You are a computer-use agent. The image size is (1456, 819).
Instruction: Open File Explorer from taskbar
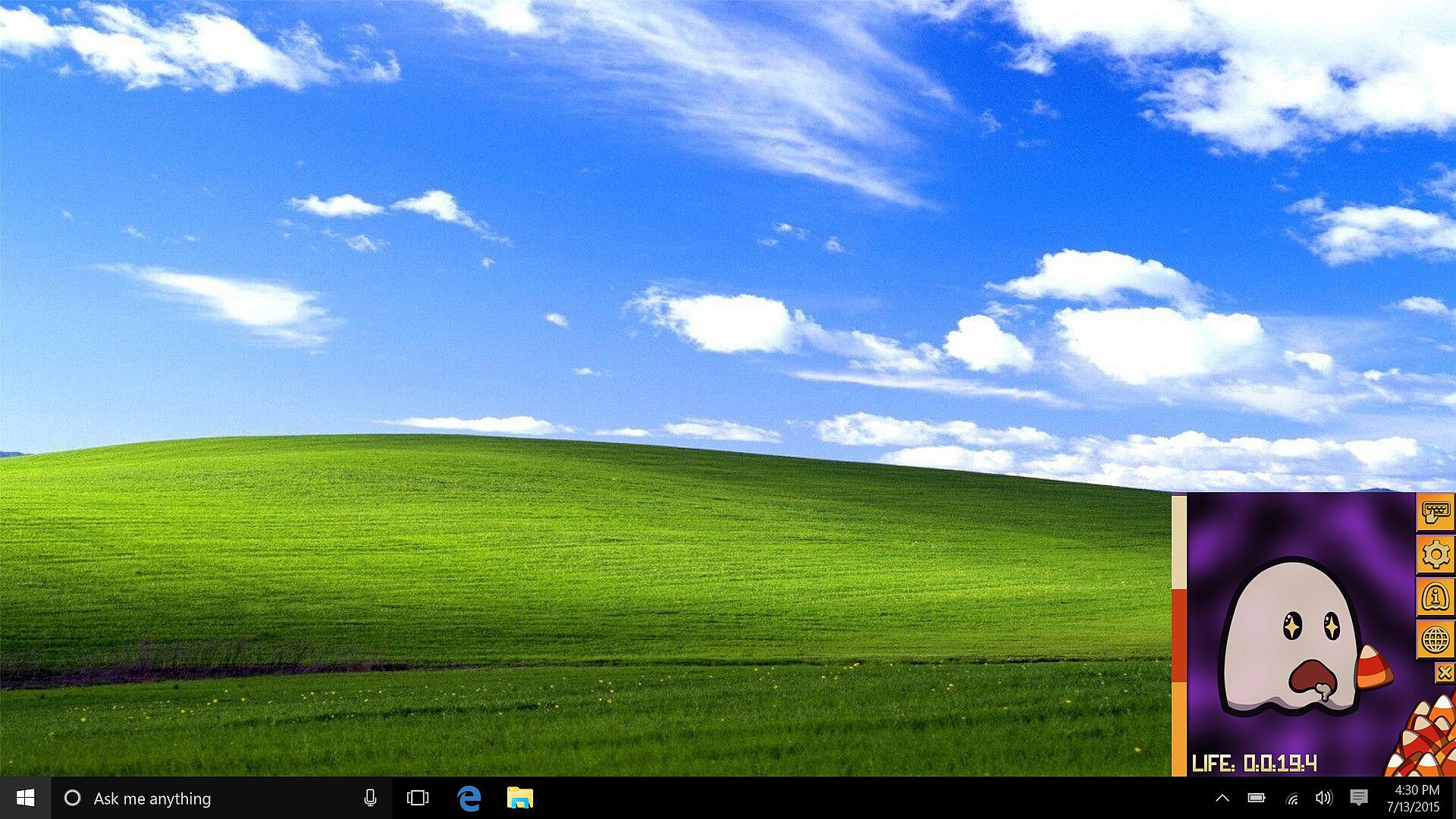tap(520, 798)
